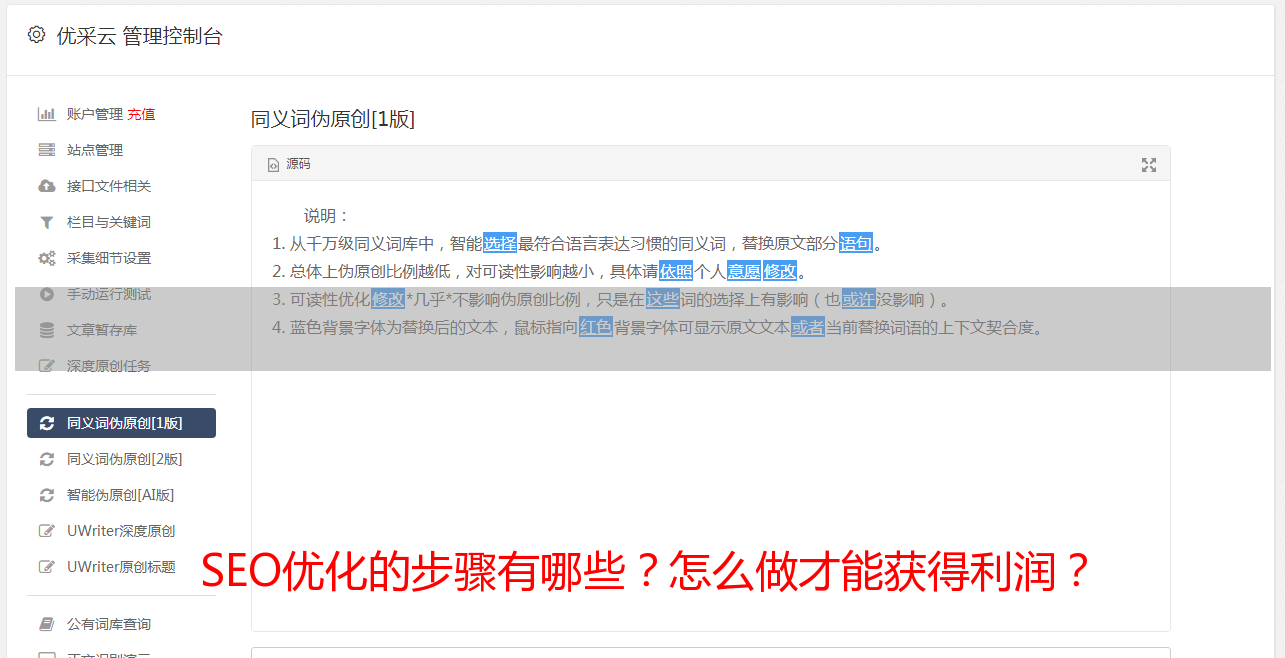
Task: Open UWriter原创标题 menu entry
Action: [x=121, y=567]
